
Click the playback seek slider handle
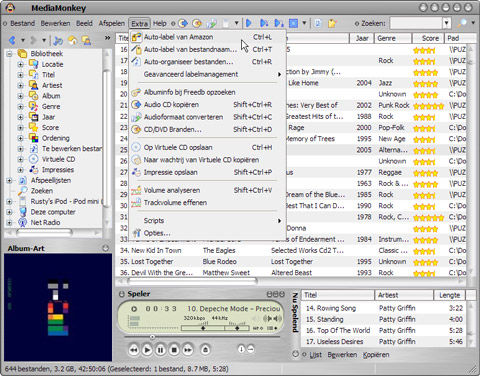click(152, 337)
